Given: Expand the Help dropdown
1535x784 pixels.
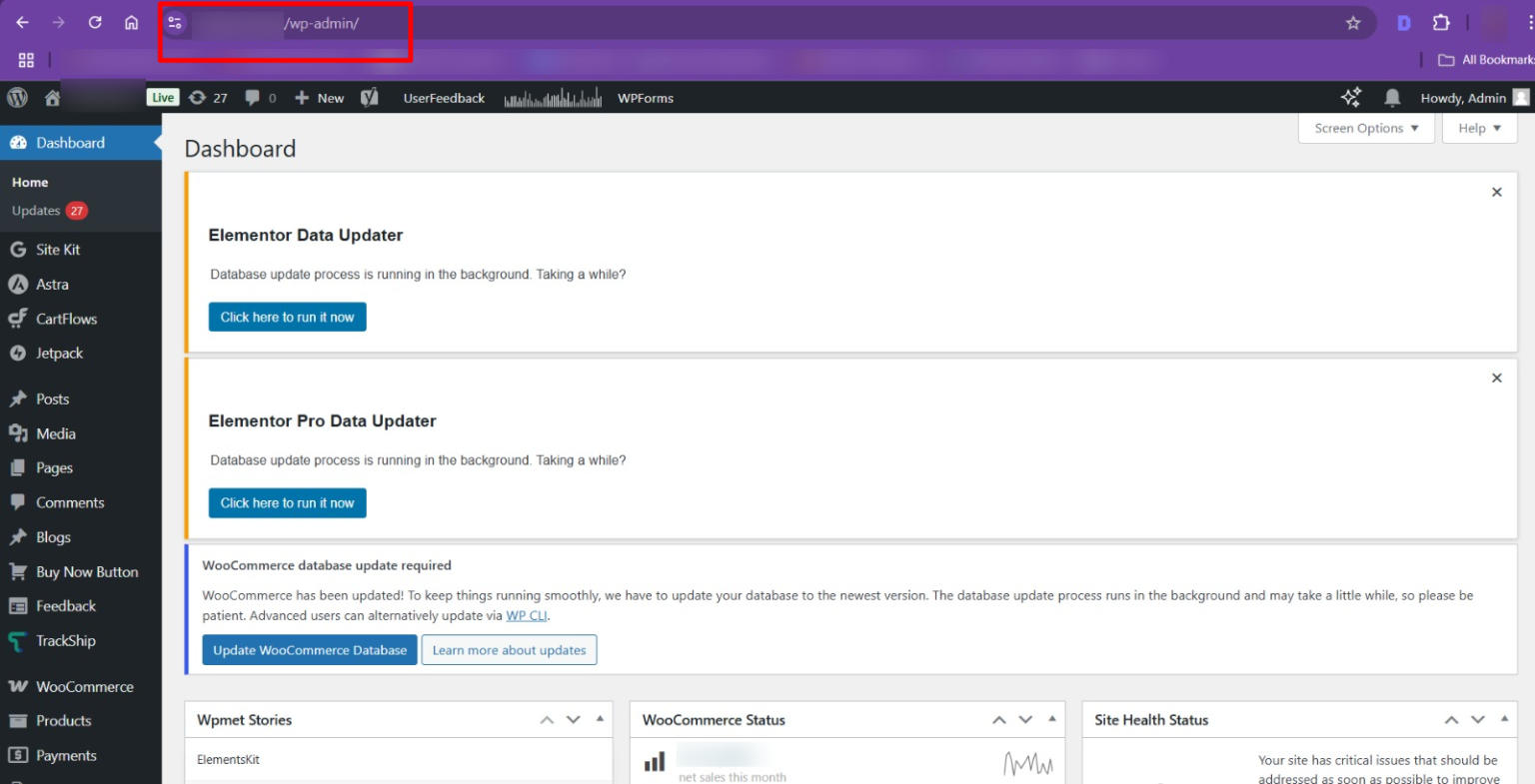Looking at the screenshot, I should (x=1478, y=128).
